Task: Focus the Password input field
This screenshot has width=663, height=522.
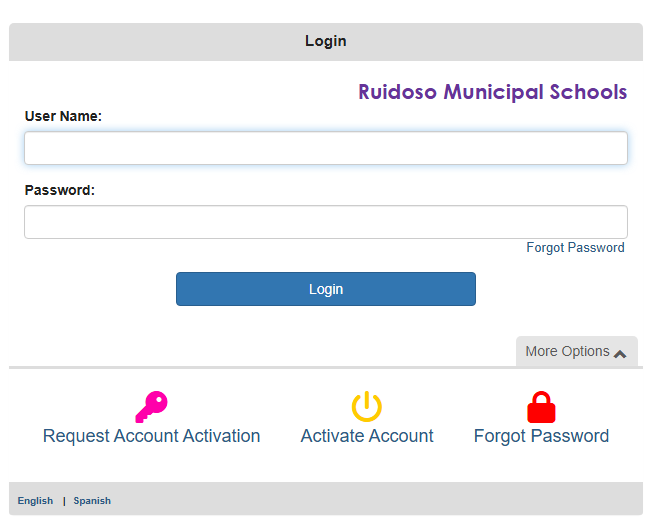Action: 326,222
